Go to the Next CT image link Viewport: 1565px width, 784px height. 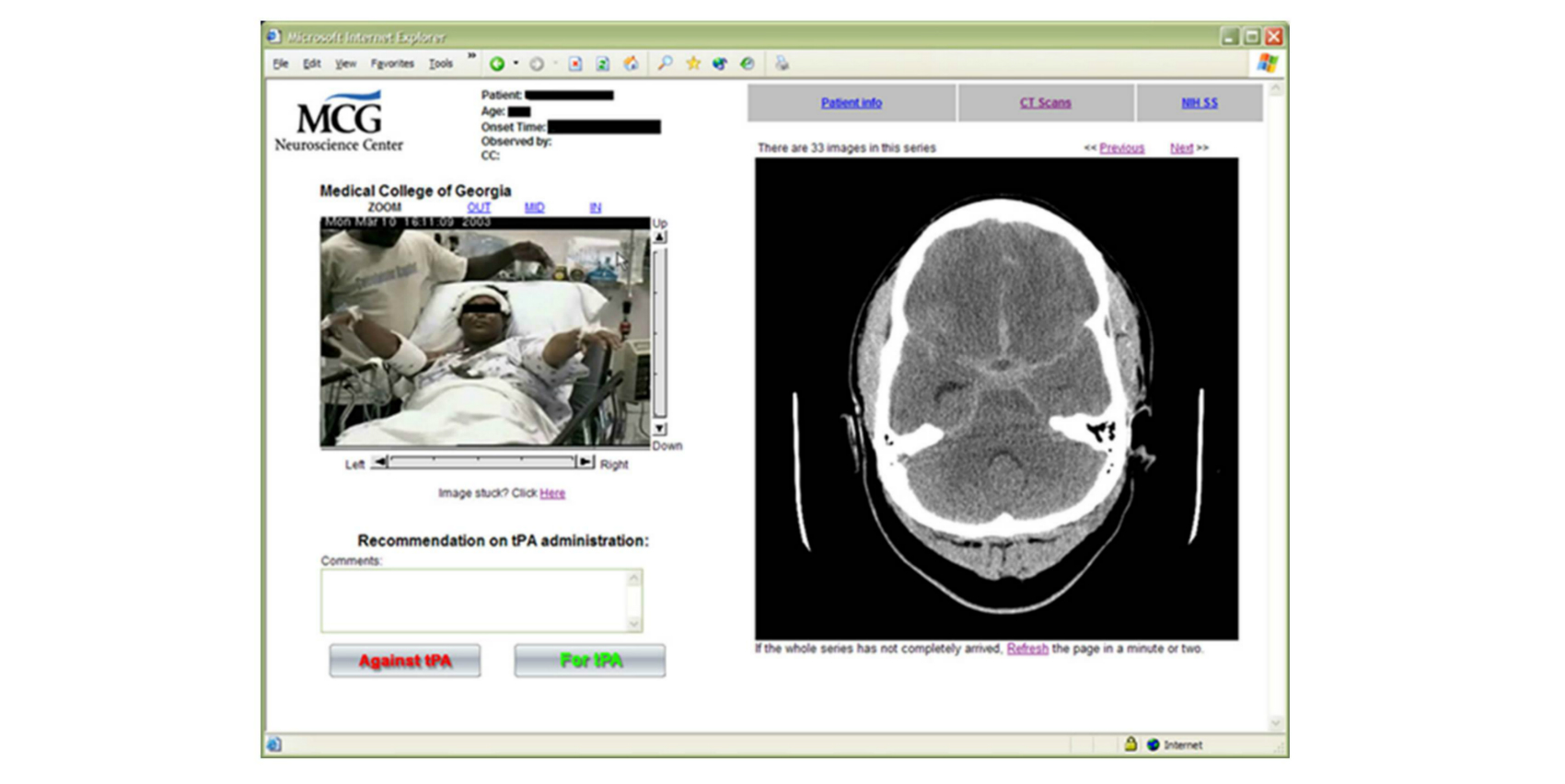pos(1181,148)
